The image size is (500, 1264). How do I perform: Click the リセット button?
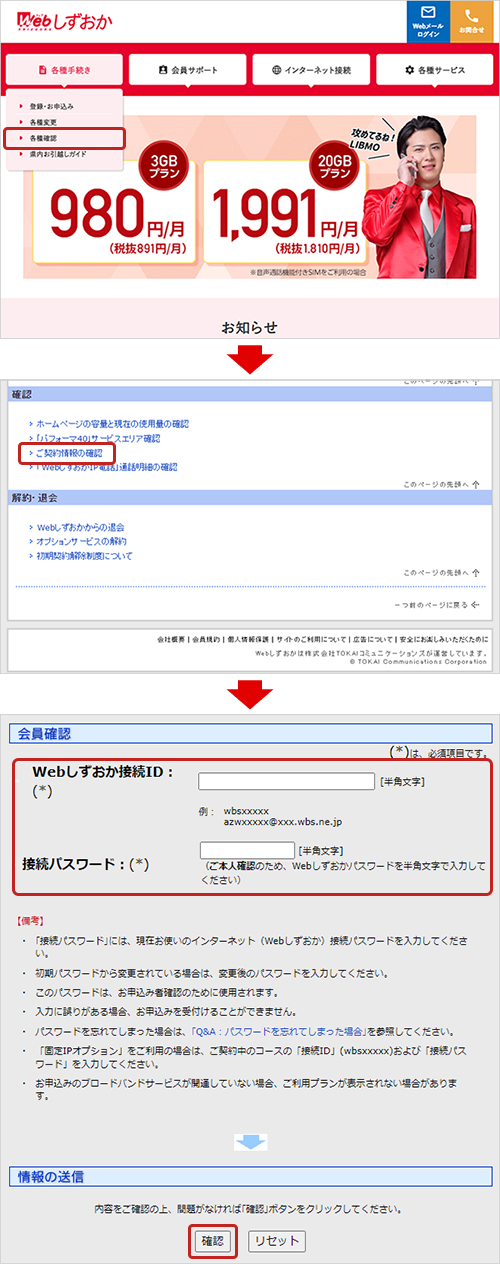pos(276,1241)
